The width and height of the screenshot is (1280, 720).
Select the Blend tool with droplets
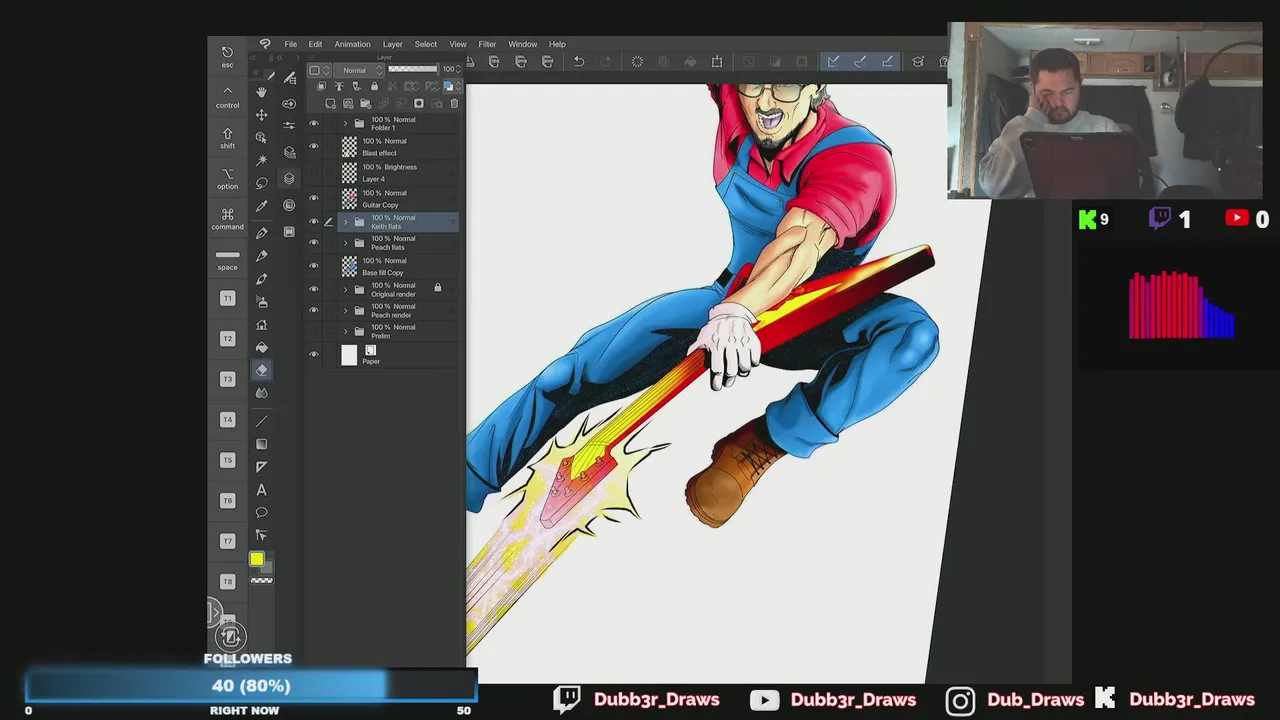tap(261, 393)
